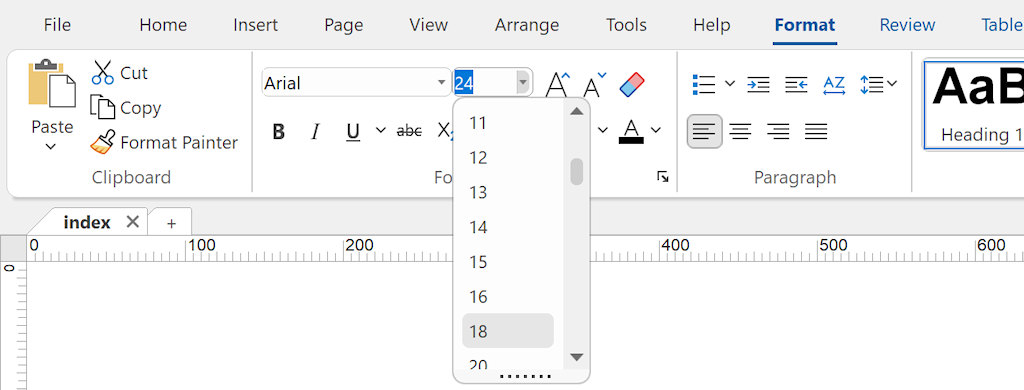Toggle italic formatting
1024x390 pixels.
click(315, 132)
